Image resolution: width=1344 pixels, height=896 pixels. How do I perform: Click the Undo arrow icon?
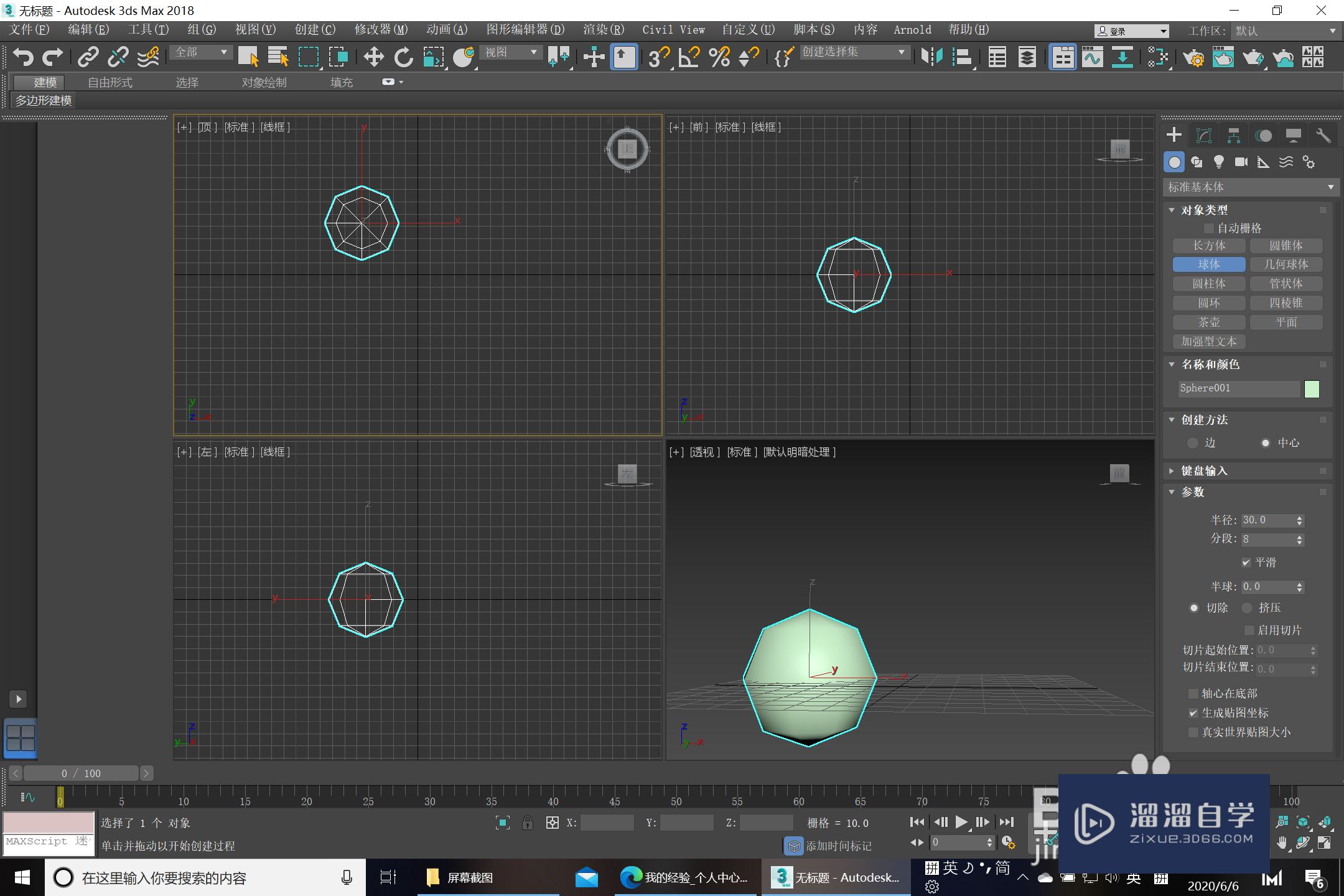click(x=23, y=57)
